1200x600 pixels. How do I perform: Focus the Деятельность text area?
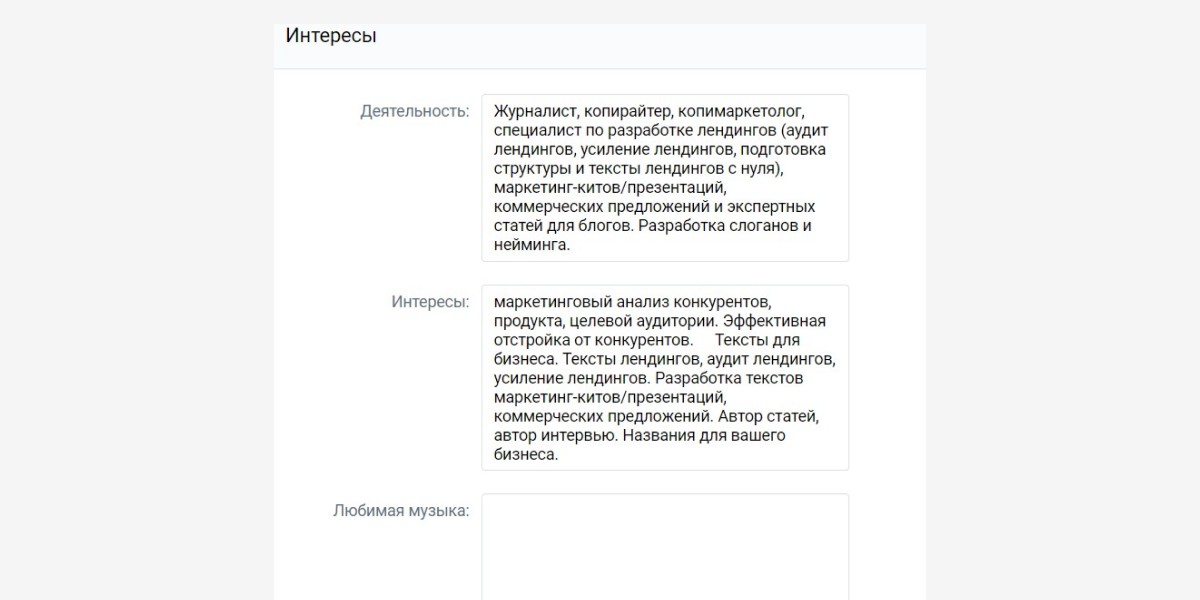664,177
